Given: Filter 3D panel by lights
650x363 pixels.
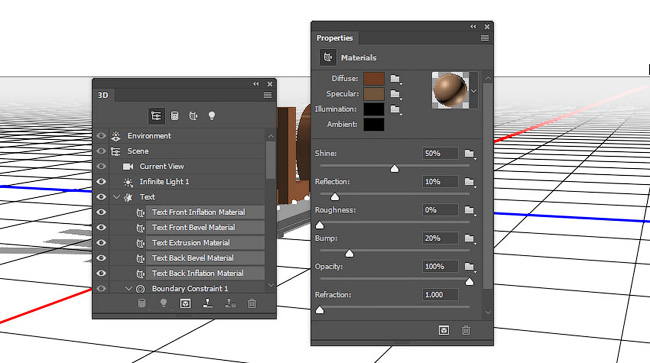Looking at the screenshot, I should [x=212, y=116].
